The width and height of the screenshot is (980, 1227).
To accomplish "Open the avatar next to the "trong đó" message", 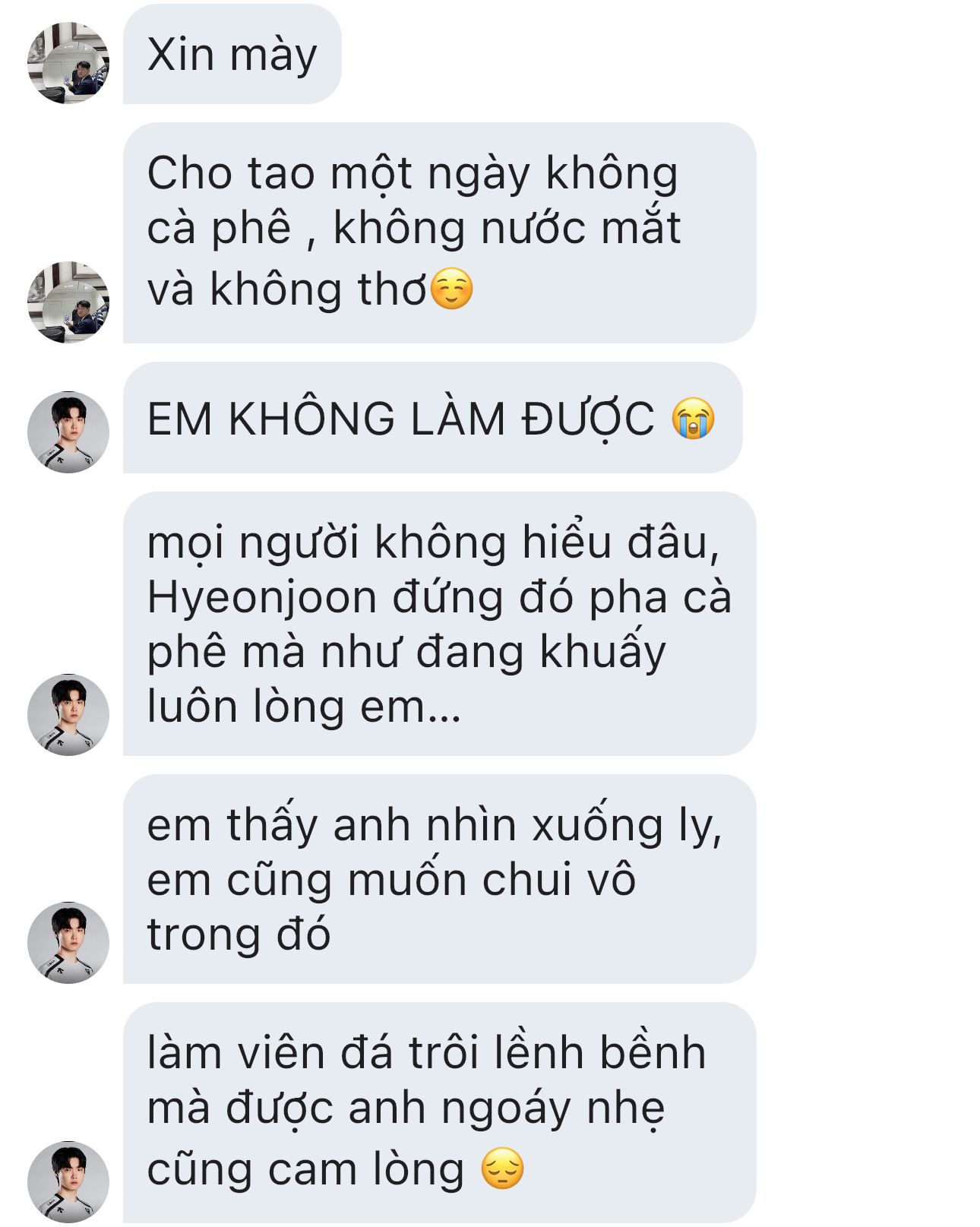I will 68,942.
